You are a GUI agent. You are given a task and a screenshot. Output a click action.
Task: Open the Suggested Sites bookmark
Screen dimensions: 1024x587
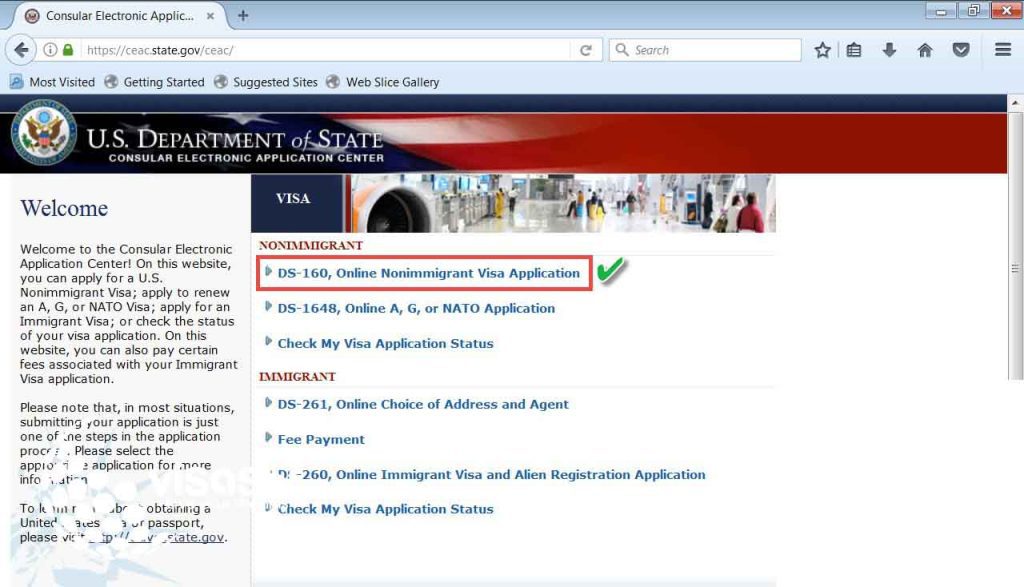[266, 82]
